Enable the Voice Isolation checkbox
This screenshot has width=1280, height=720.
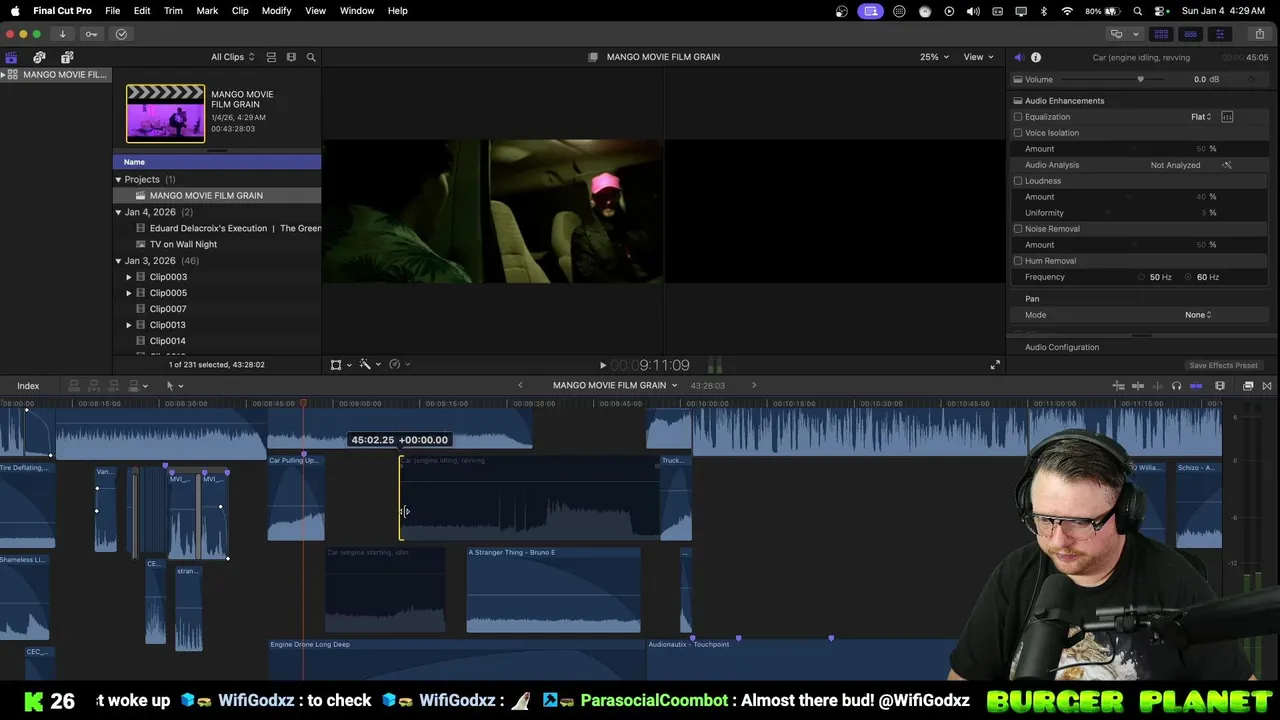1018,133
